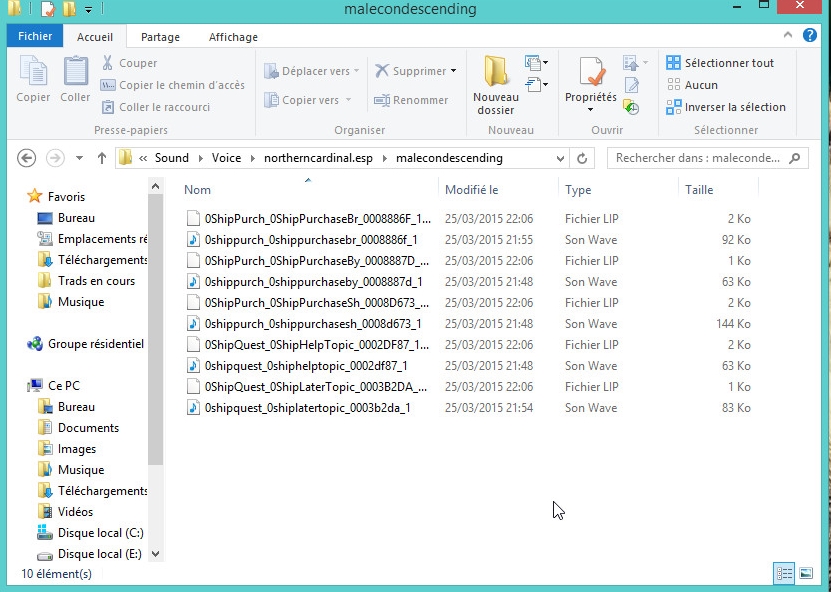Click the navigation pane scroll up arrow

155,186
